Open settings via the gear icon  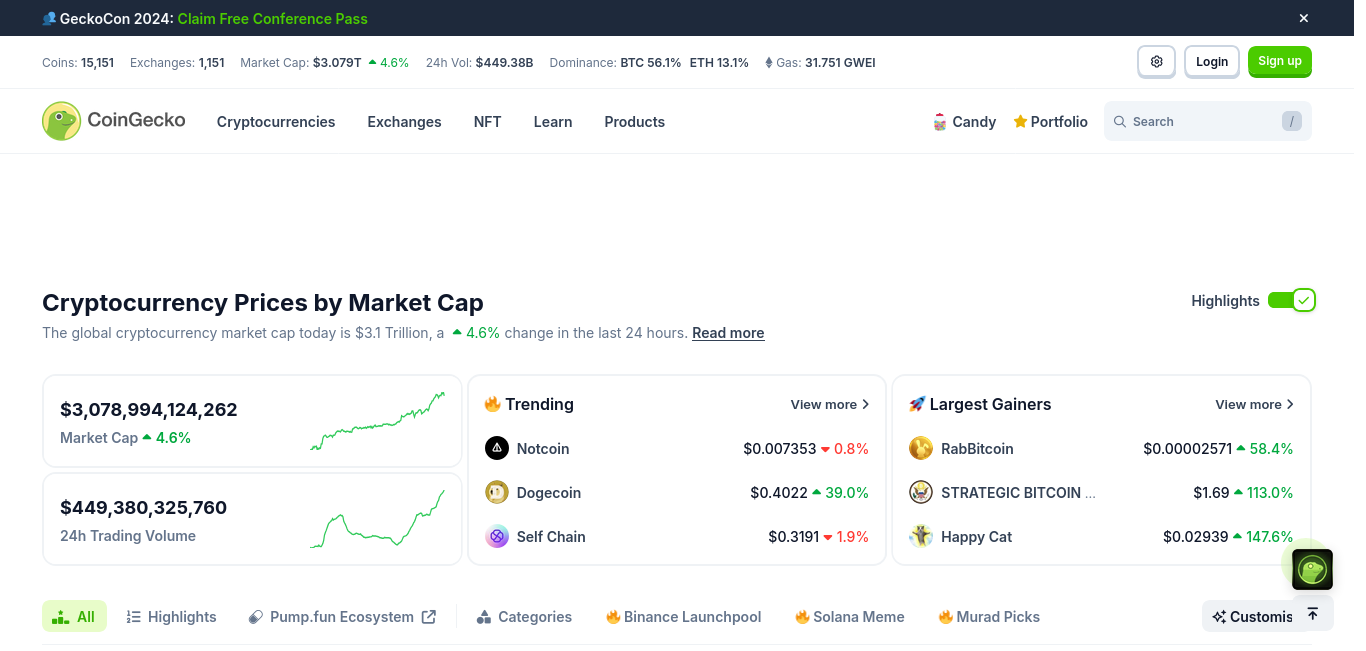(x=1157, y=62)
